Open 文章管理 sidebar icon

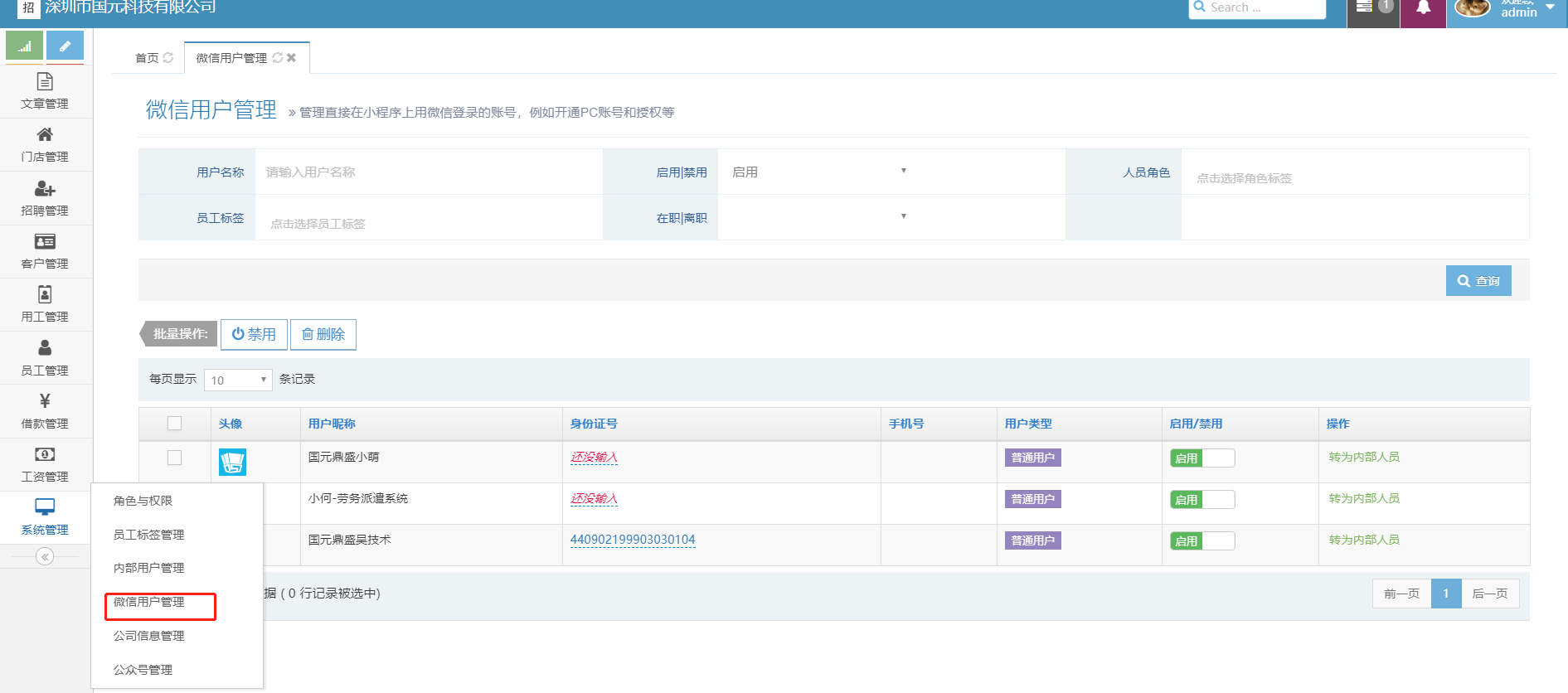pyautogui.click(x=45, y=82)
